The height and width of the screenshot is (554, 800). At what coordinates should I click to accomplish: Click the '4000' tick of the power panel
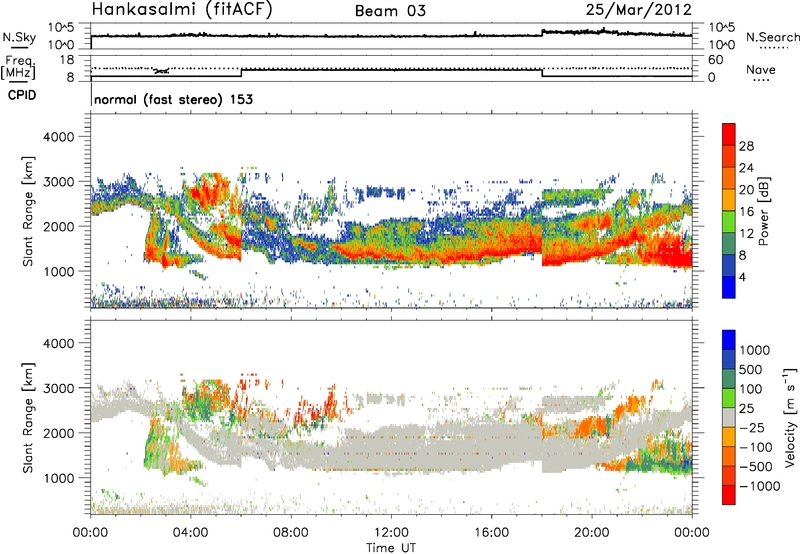click(58, 137)
